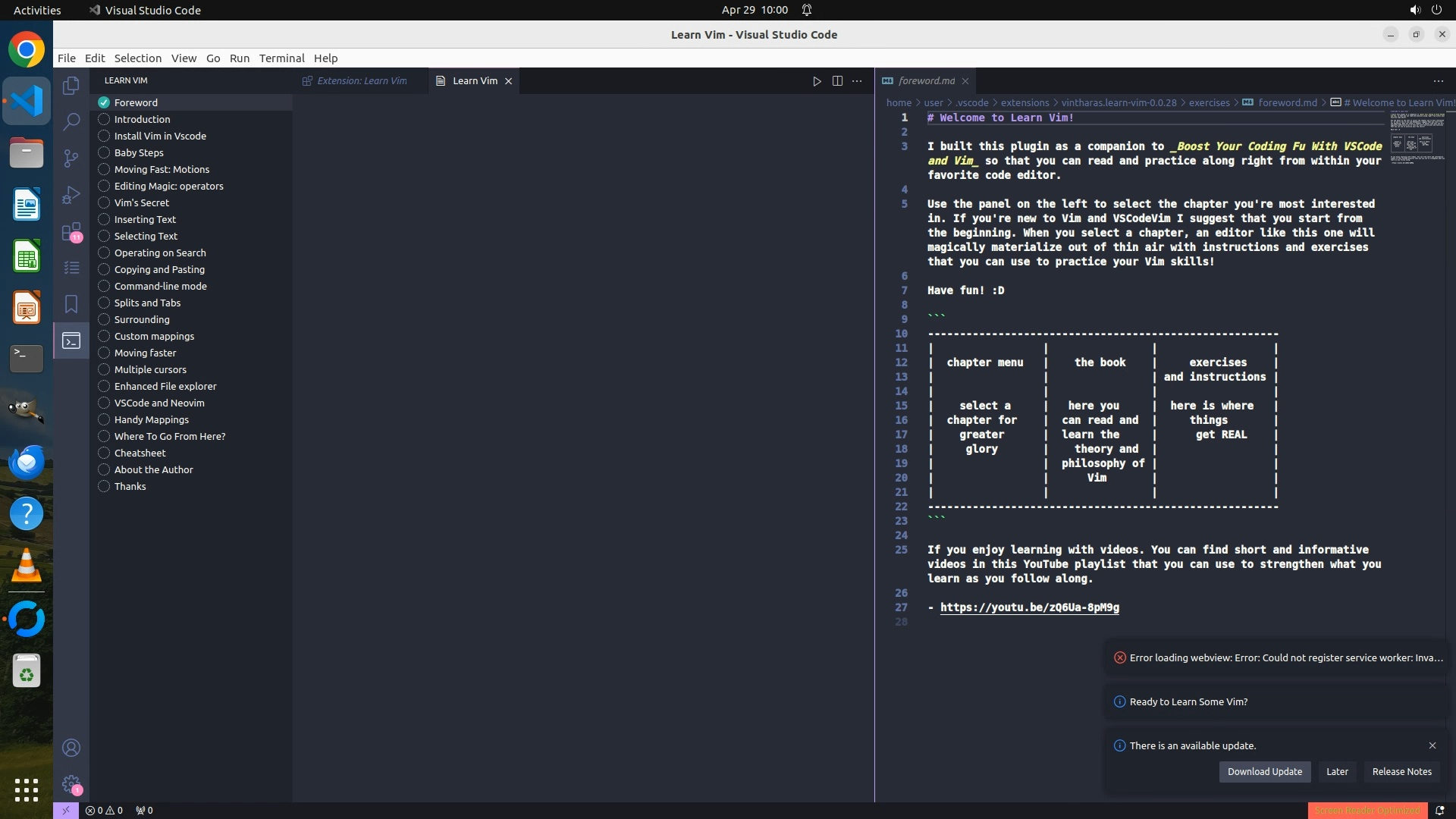Open Source Control view icon
This screenshot has height=819, width=1456.
click(x=71, y=158)
